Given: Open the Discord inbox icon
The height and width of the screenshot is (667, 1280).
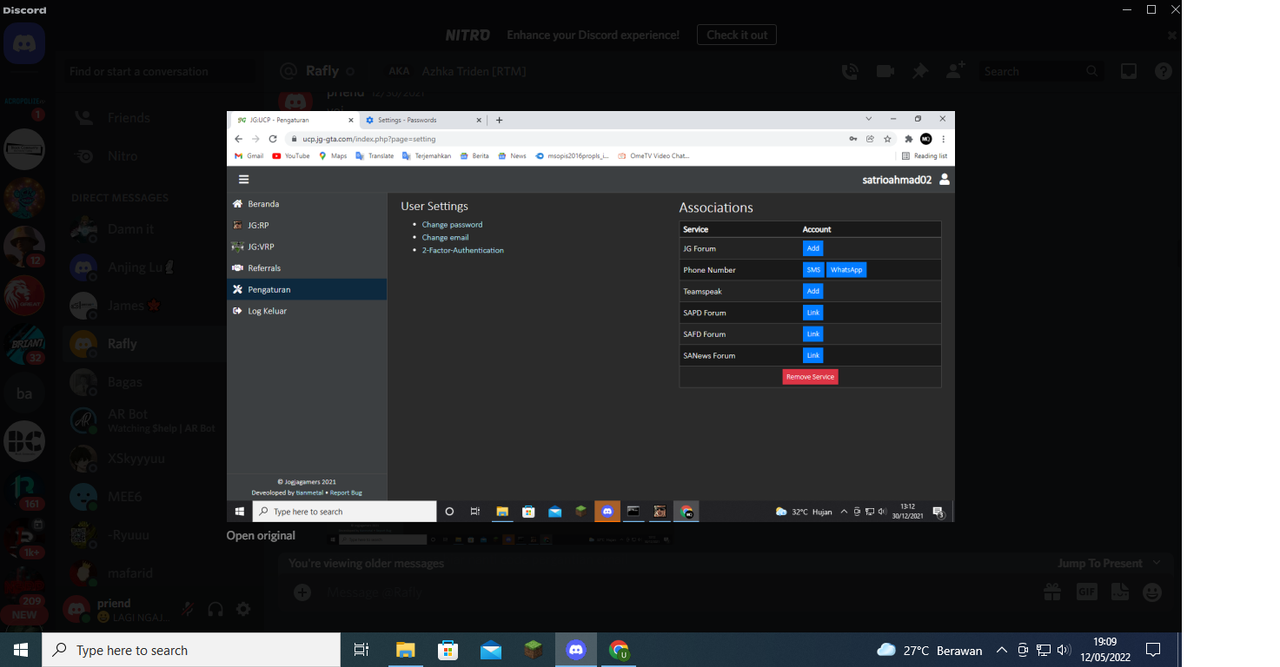Looking at the screenshot, I should tap(1128, 71).
